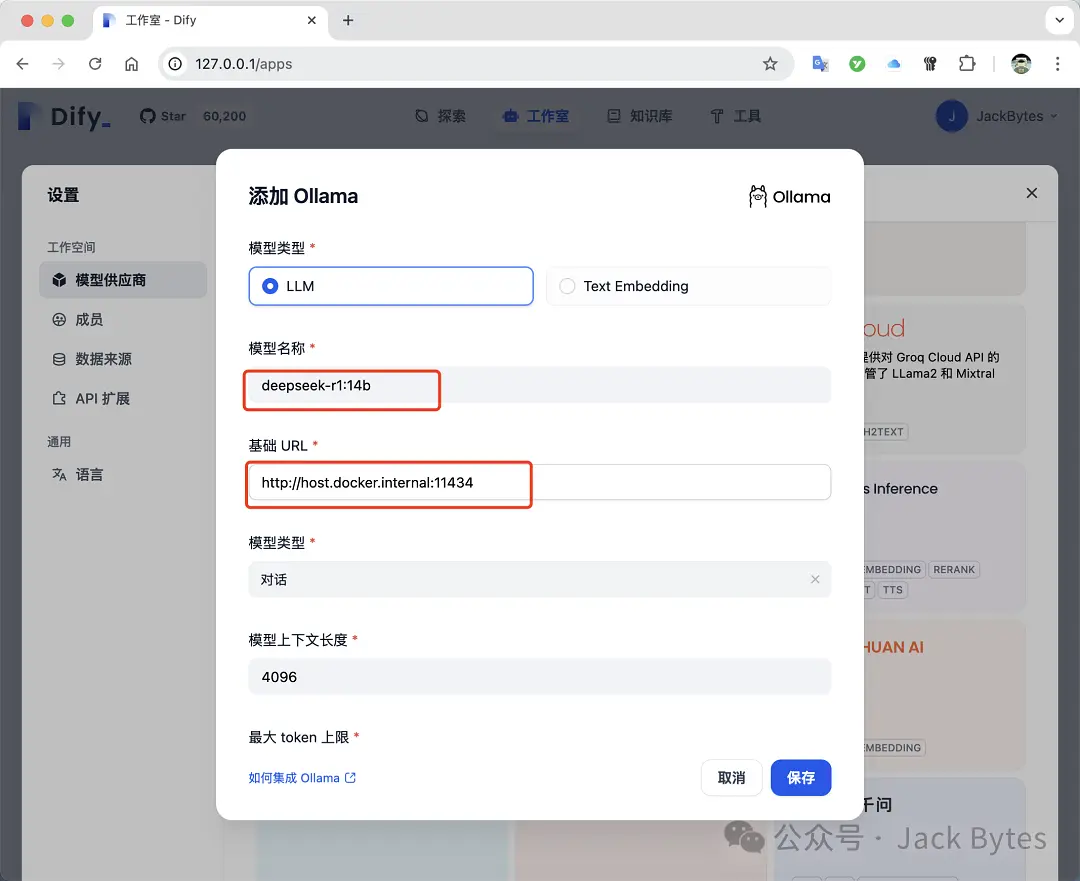The image size is (1080, 881).
Task: Open the 数据来源 data sources icon
Action: click(60, 359)
